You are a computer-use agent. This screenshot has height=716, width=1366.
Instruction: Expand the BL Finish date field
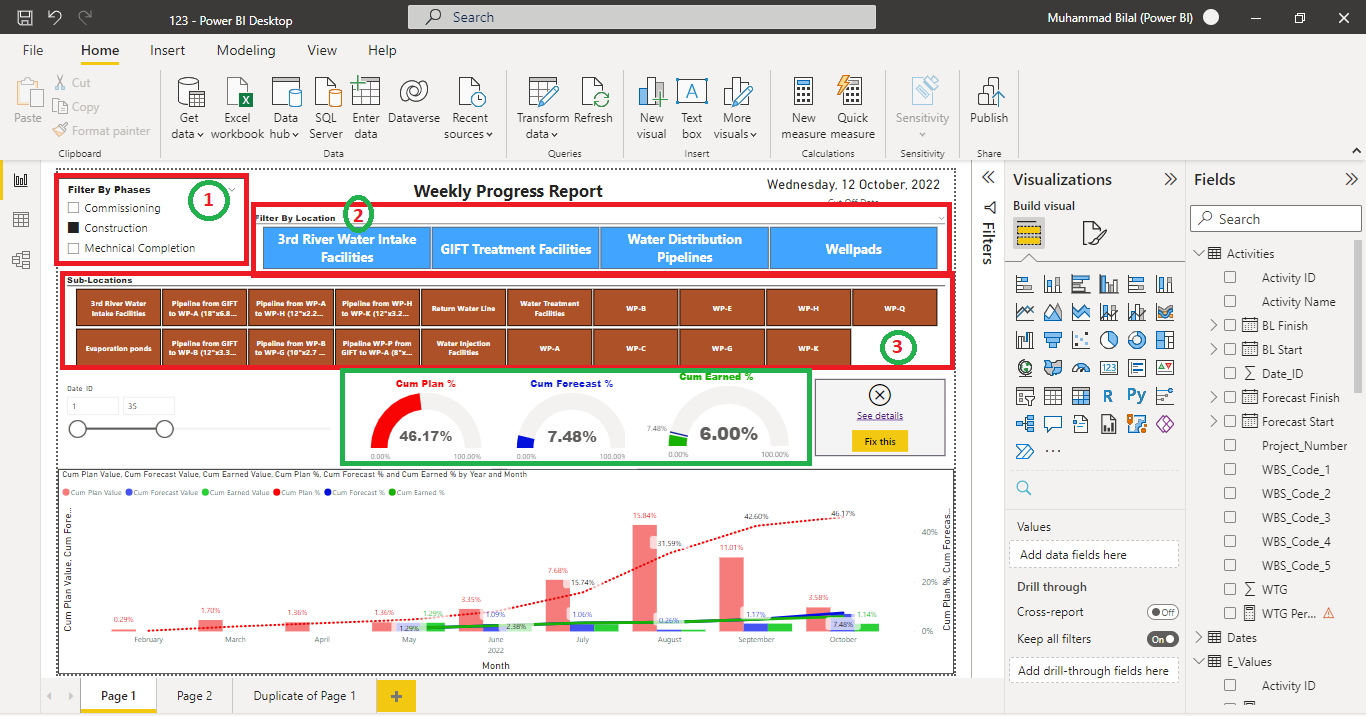[x=1214, y=325]
